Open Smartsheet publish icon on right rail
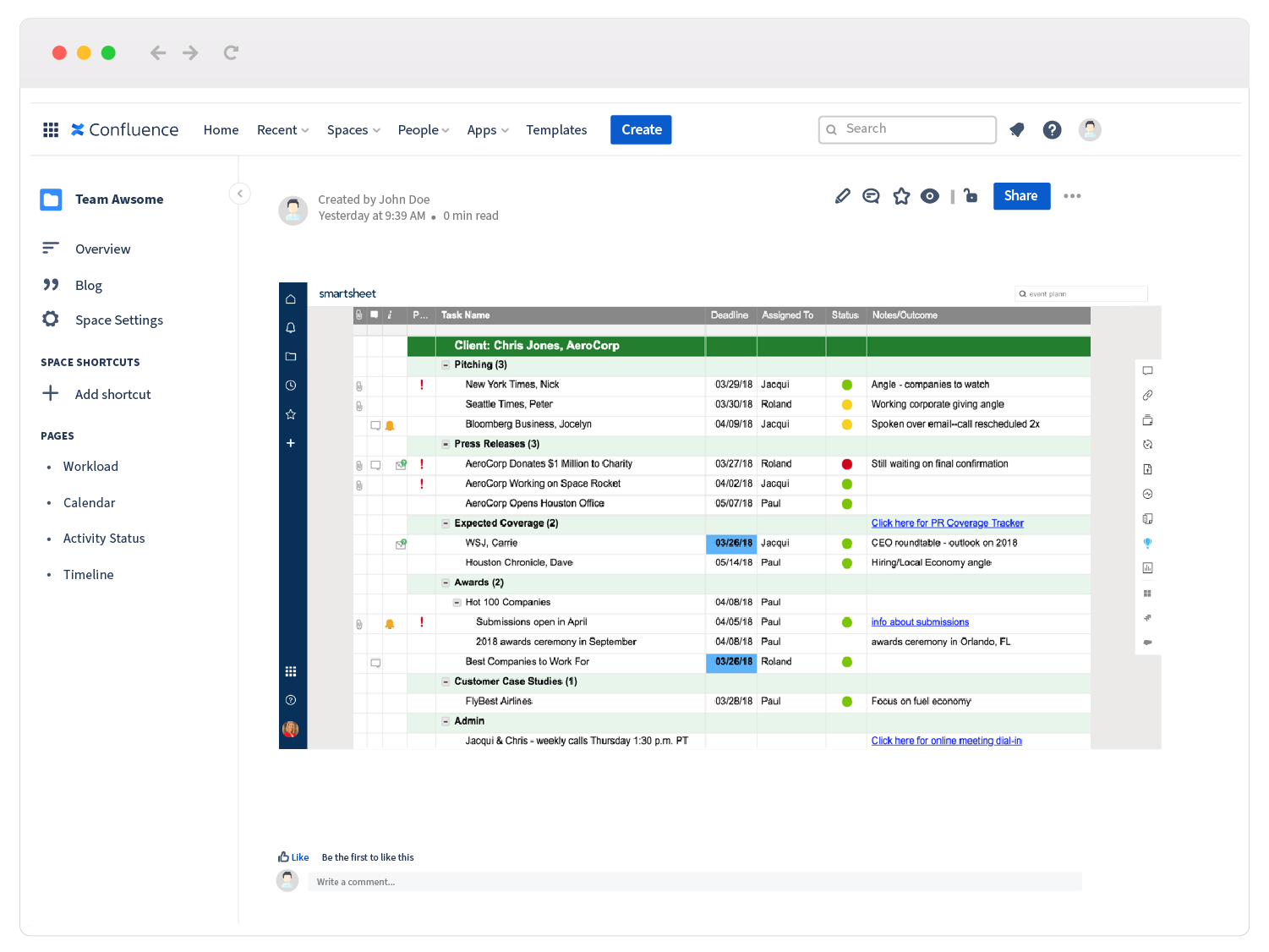Image resolution: width=1269 pixels, height=952 pixels. [x=1147, y=469]
